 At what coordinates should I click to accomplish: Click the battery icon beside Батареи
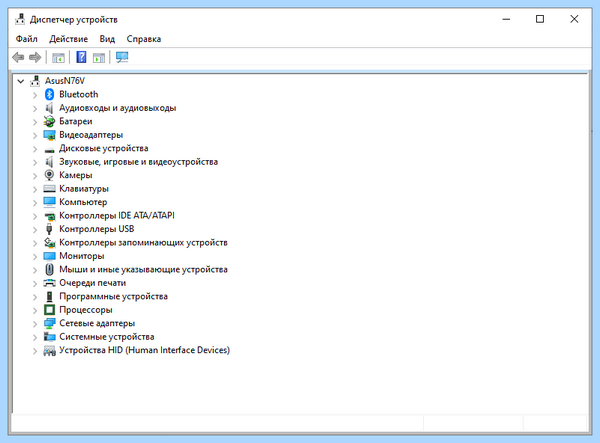(x=49, y=121)
